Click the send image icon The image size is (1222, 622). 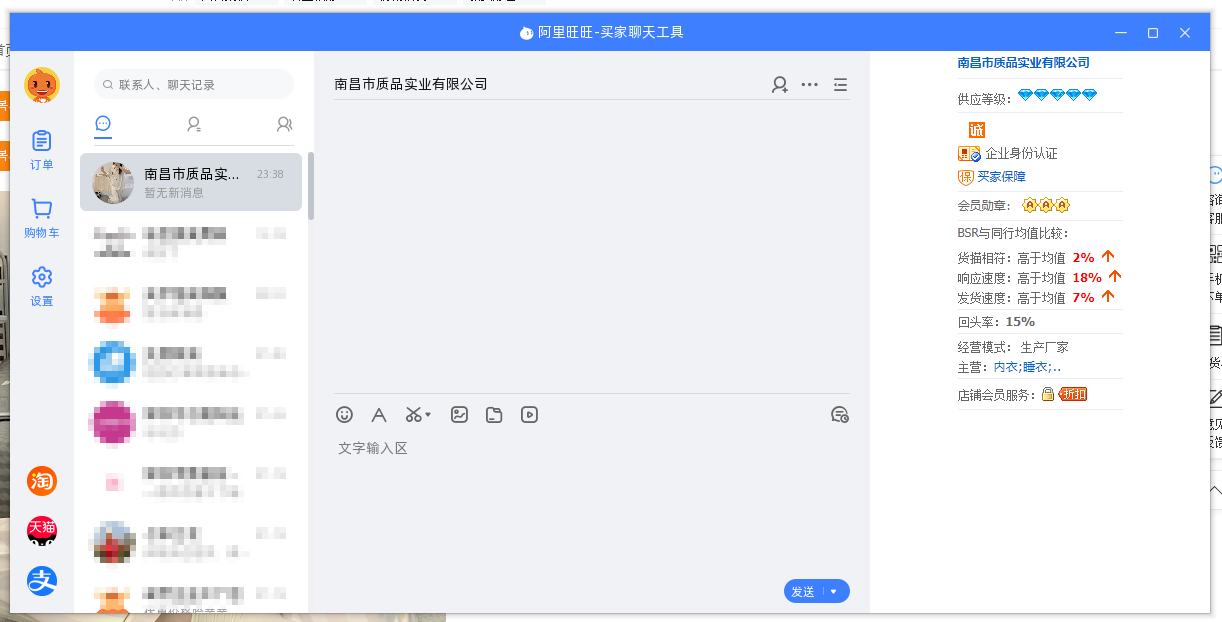[459, 414]
